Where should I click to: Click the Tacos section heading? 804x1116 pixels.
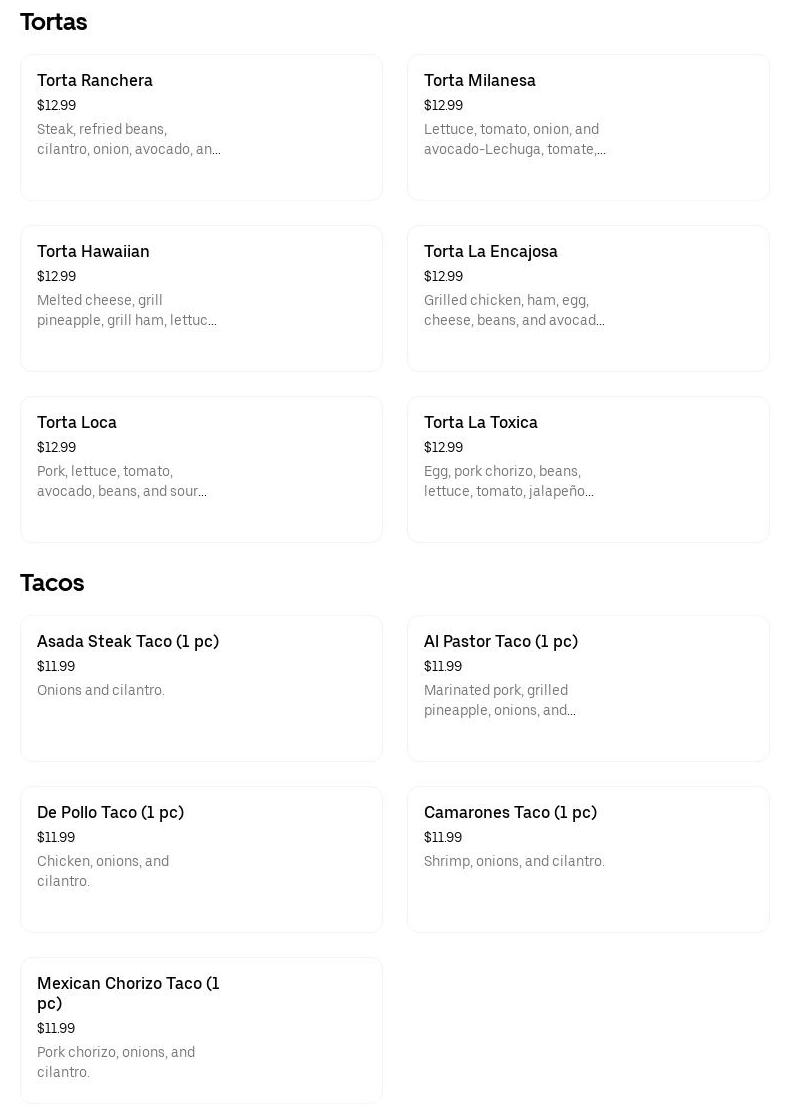[x=52, y=583]
